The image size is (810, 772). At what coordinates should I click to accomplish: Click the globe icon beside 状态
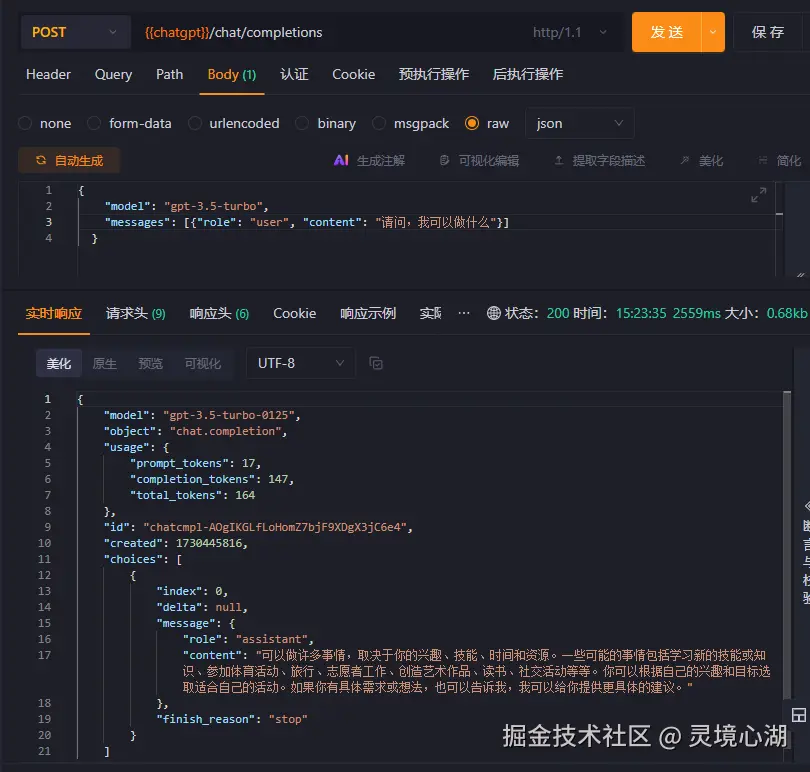tap(494, 313)
